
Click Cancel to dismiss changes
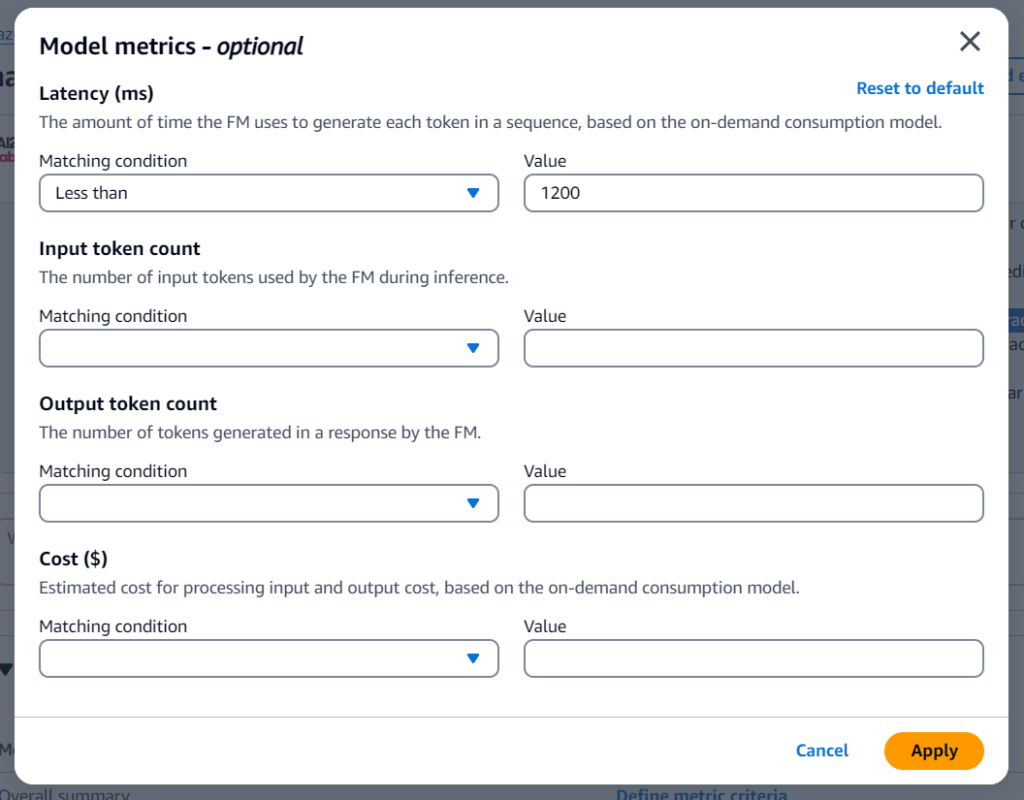pos(822,750)
